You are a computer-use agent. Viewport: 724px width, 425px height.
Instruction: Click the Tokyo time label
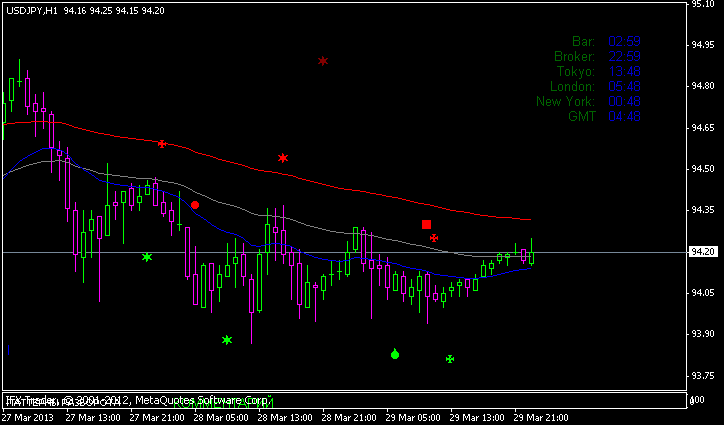pos(576,71)
